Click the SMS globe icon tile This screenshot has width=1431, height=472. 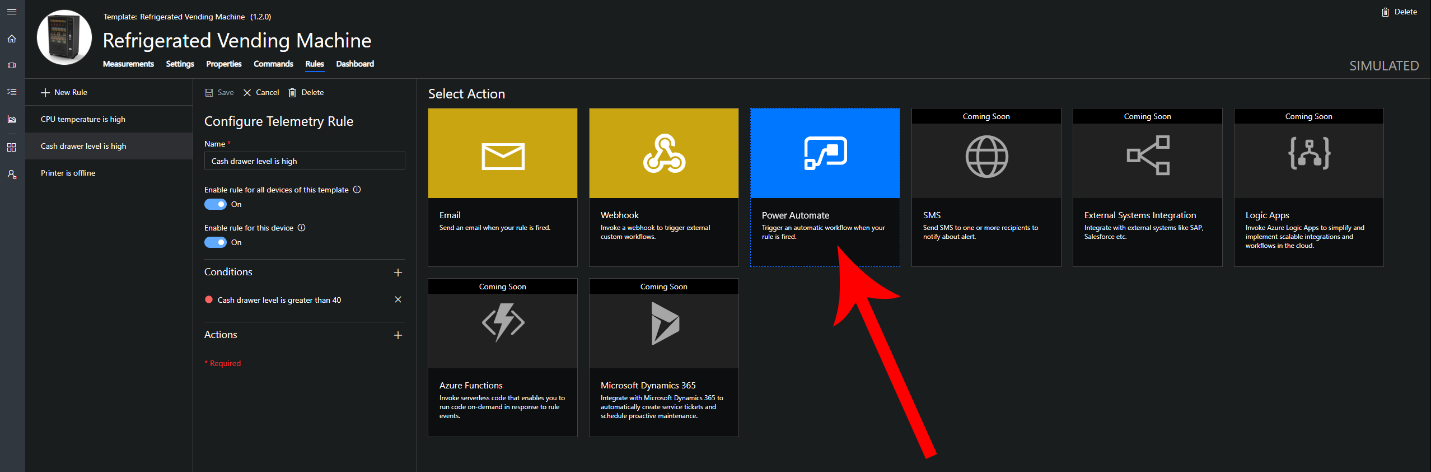click(986, 157)
